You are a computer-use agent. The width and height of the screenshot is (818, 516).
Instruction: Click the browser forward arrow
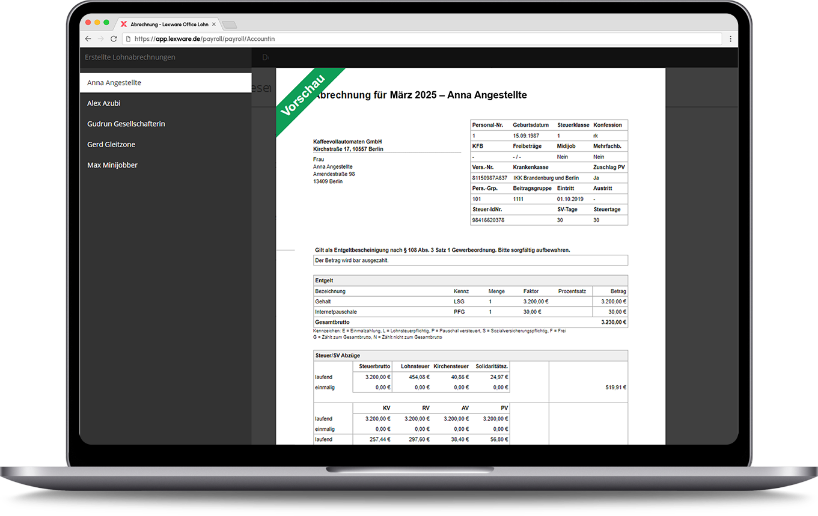coord(100,39)
